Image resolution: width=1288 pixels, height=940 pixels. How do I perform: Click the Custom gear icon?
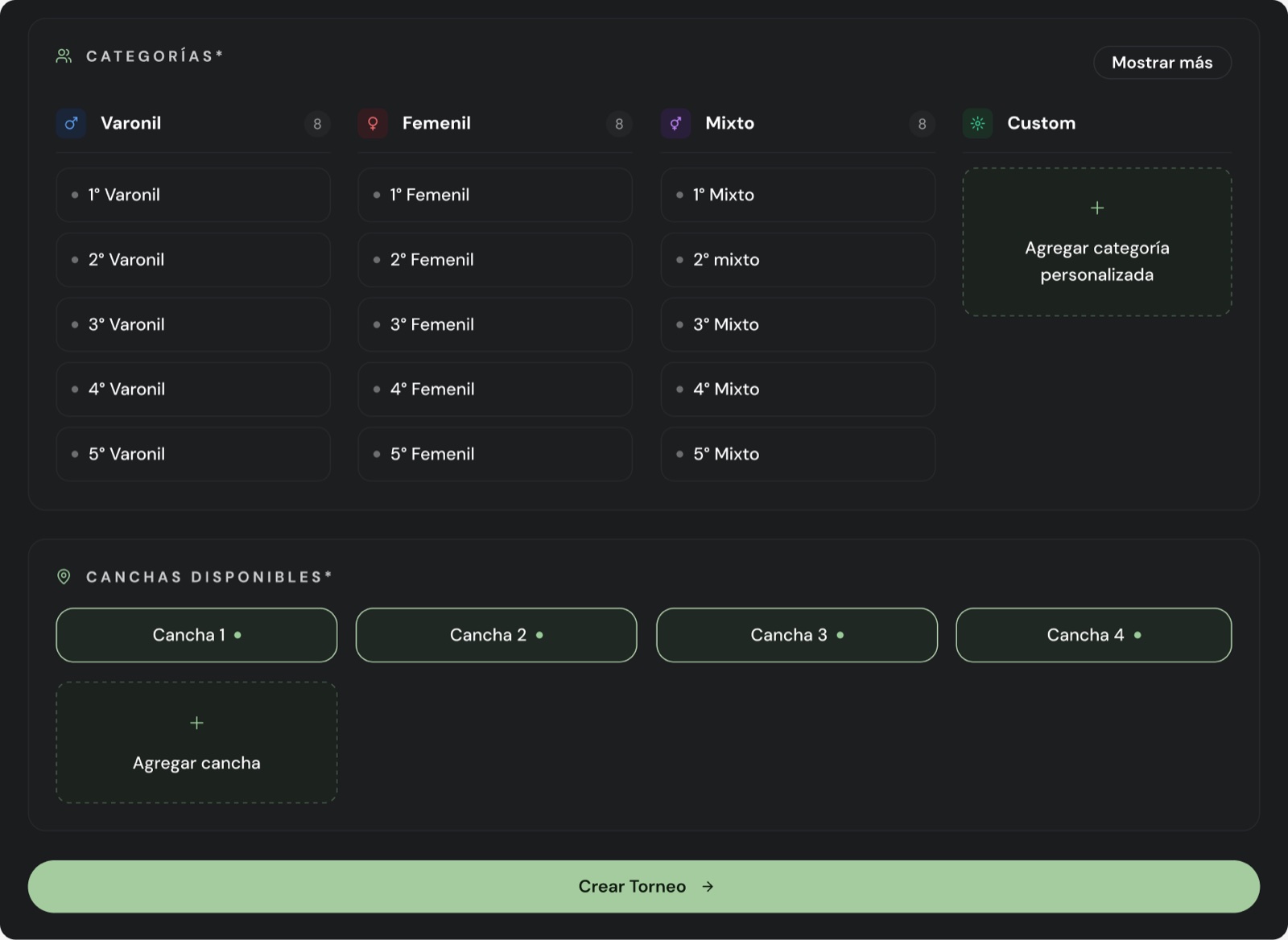[x=977, y=123]
